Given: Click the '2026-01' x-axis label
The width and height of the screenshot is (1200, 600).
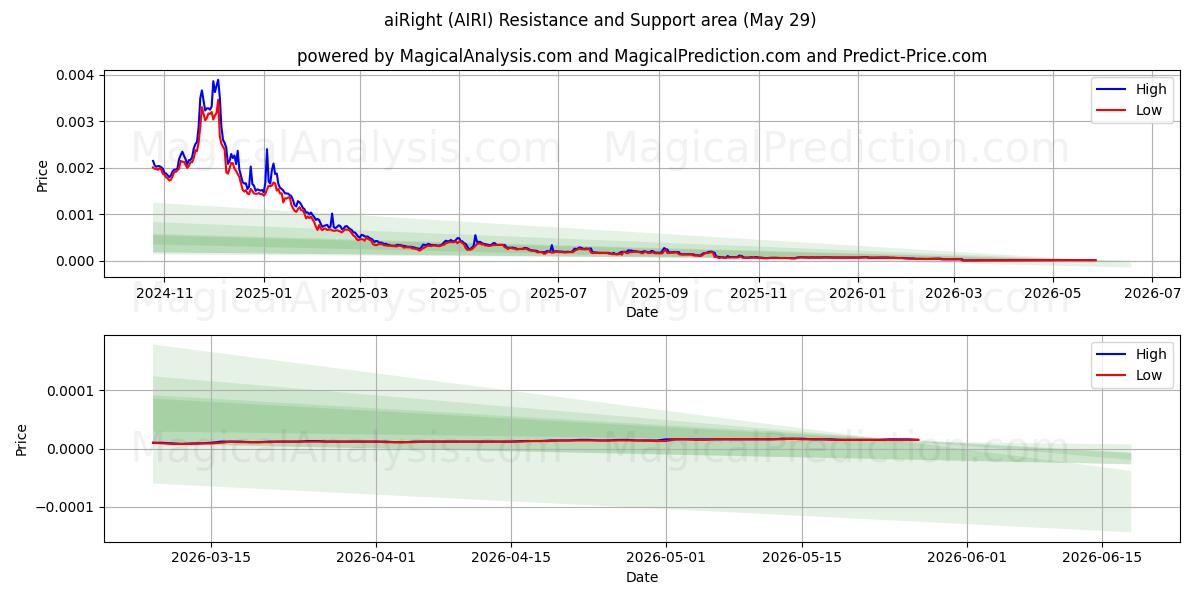Looking at the screenshot, I should pos(859,294).
